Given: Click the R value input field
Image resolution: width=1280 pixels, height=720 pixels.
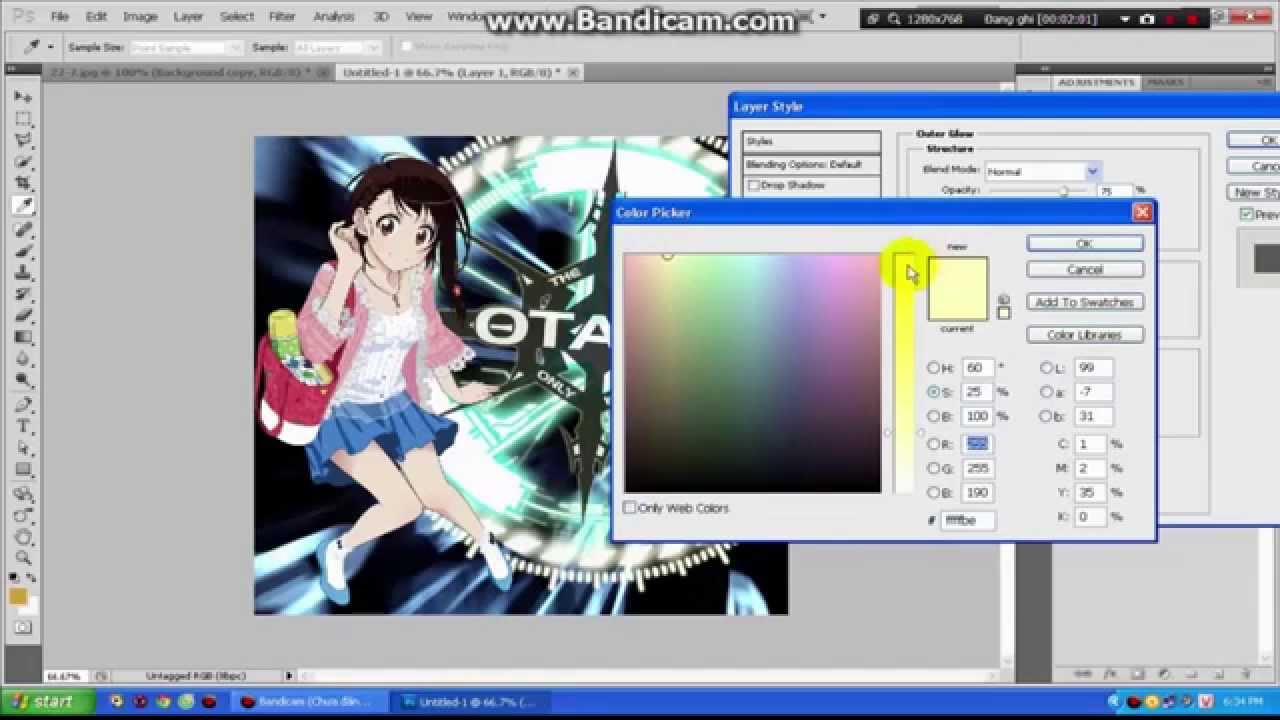Looking at the screenshot, I should 977,444.
